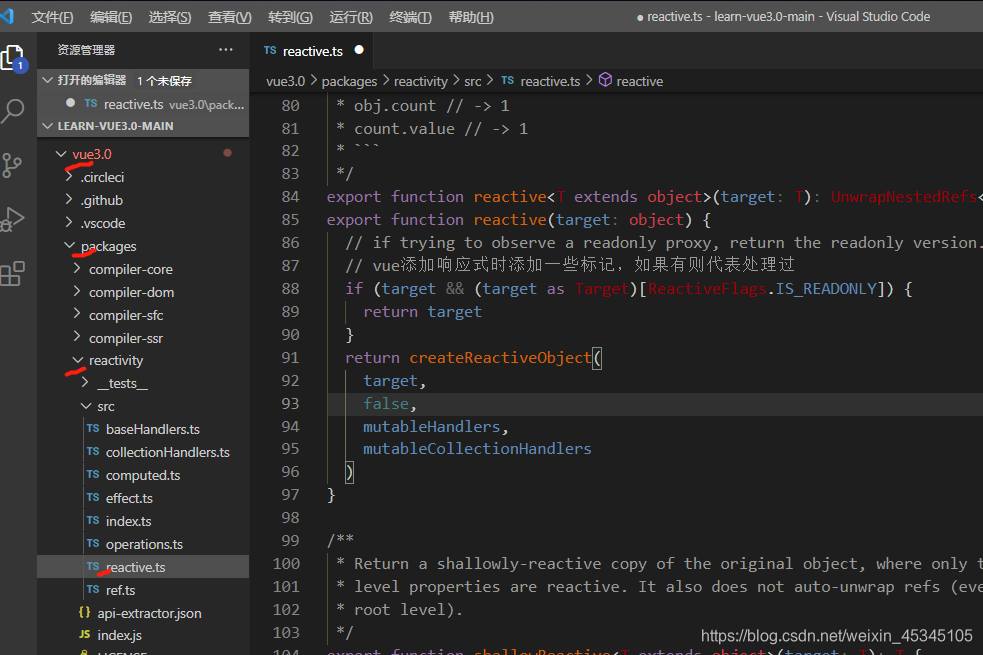Expand the .github folder
983x655 pixels.
(x=70, y=200)
